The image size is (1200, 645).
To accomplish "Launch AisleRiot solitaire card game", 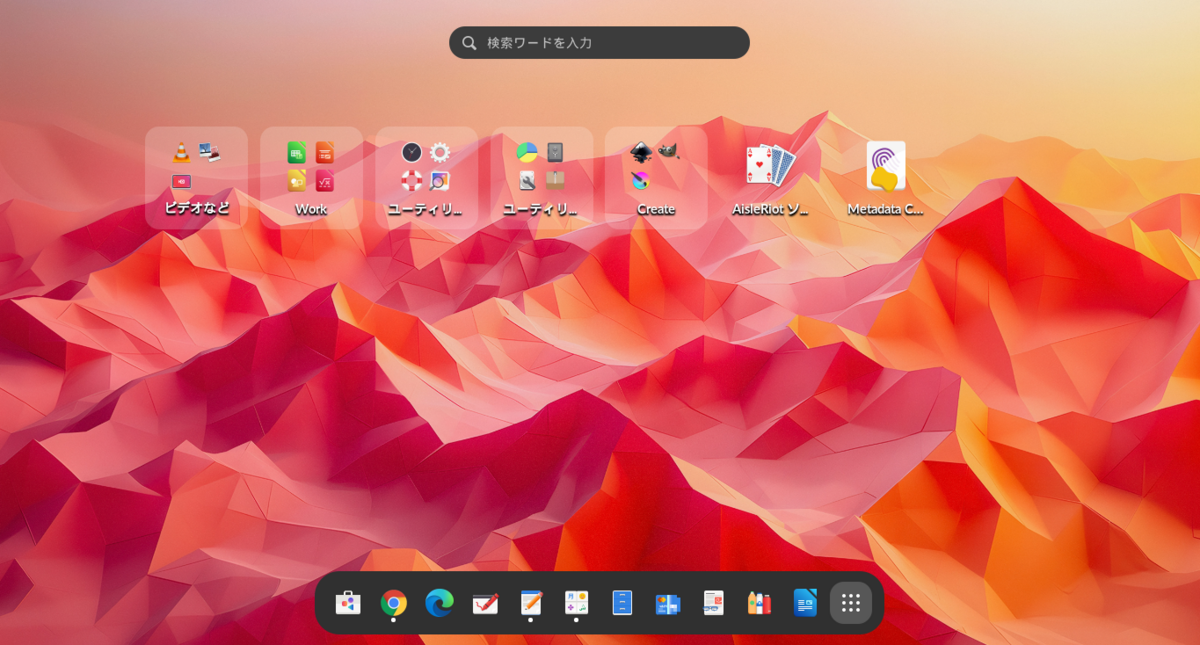I will pyautogui.click(x=771, y=178).
